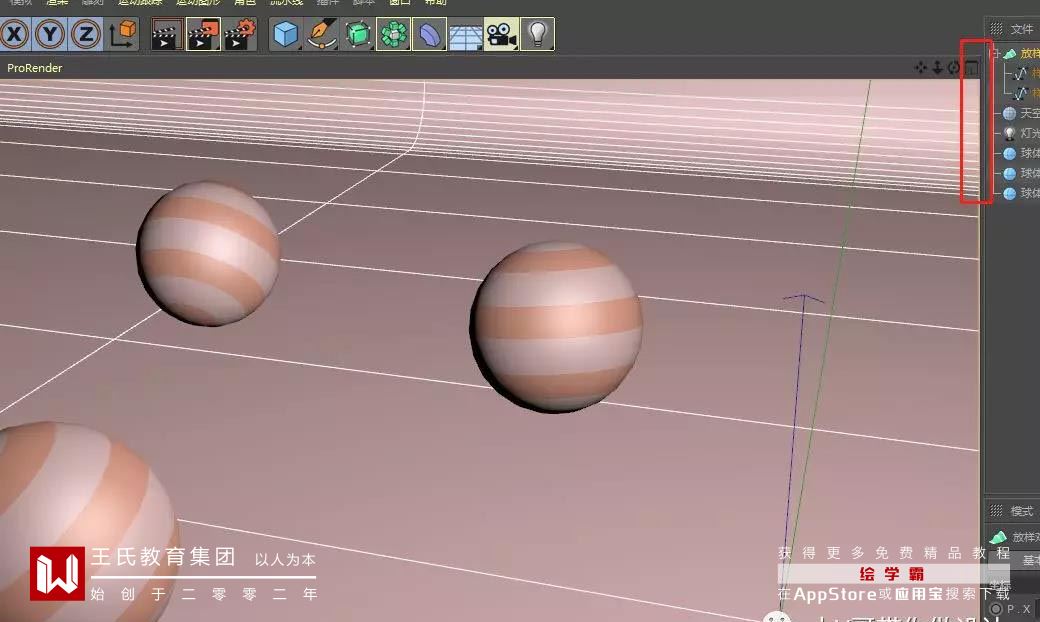Toggle the Y axis lock
Screen dimensions: 1040x622
tap(50, 34)
